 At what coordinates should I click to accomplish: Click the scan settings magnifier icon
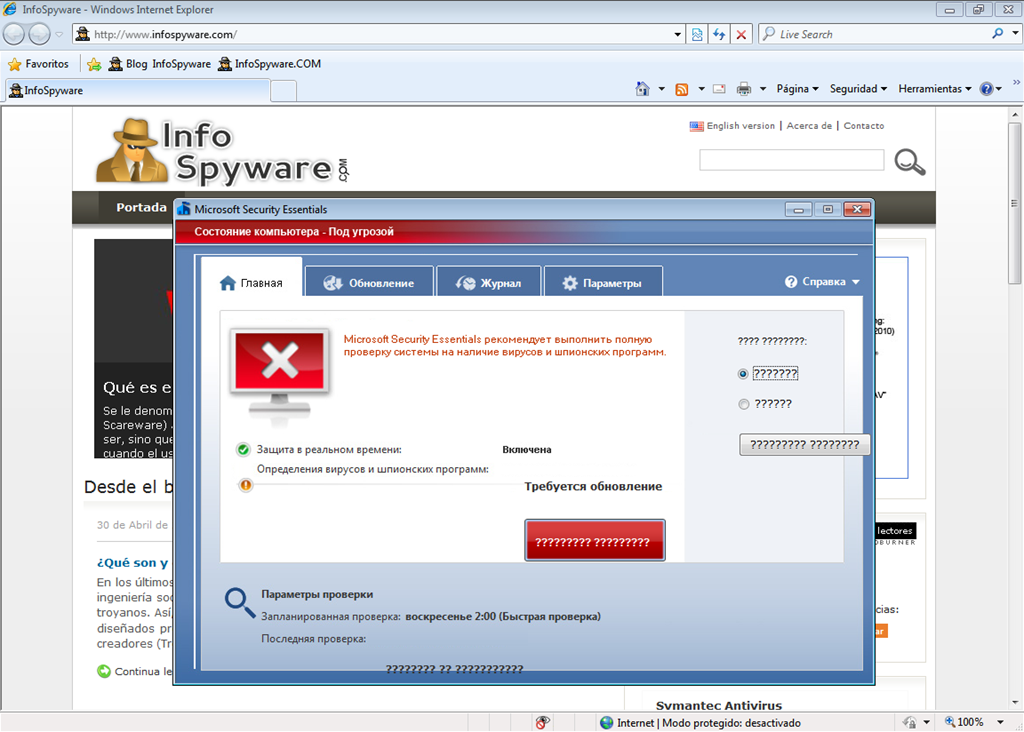point(240,603)
